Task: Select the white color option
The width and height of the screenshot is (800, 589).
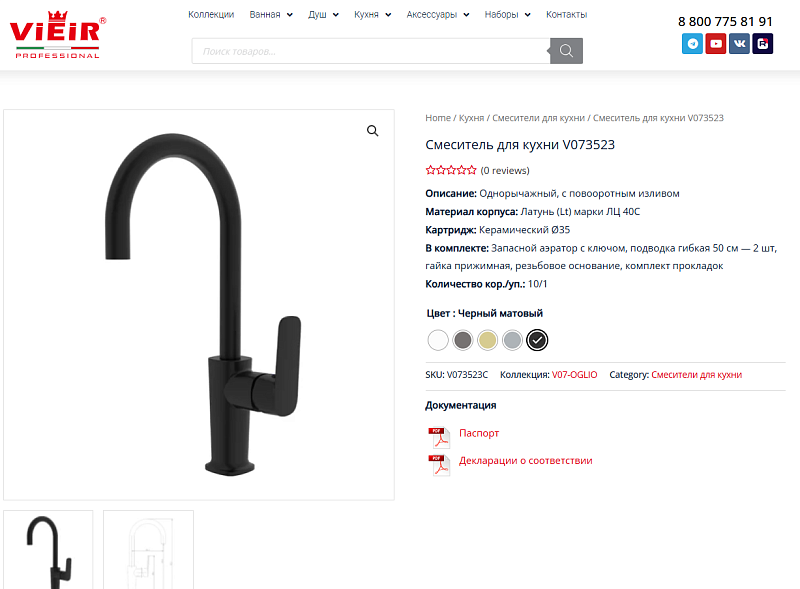Action: [x=438, y=340]
